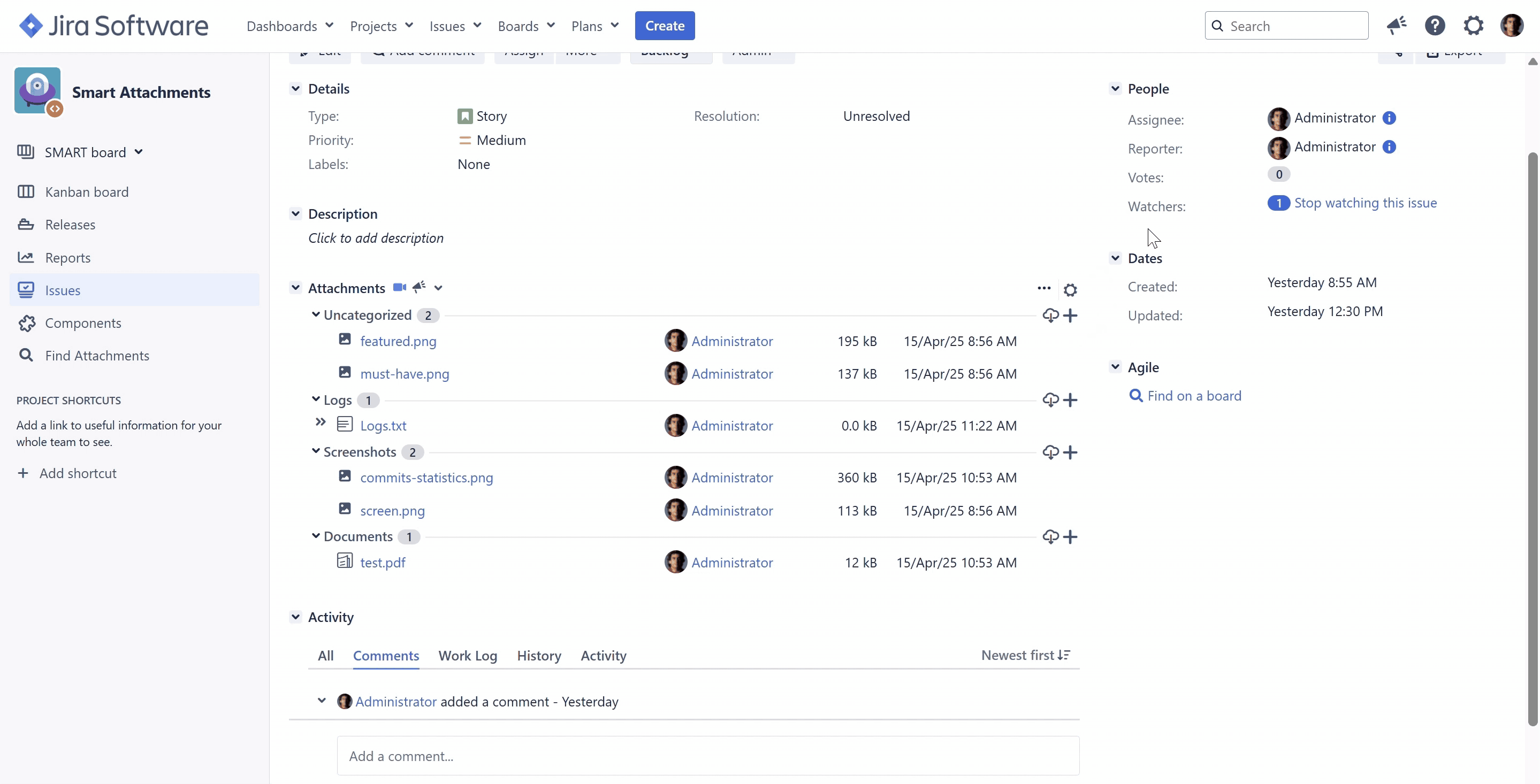1540x784 pixels.
Task: Download all Uncategorized attachments via cloud icon
Action: coord(1050,315)
